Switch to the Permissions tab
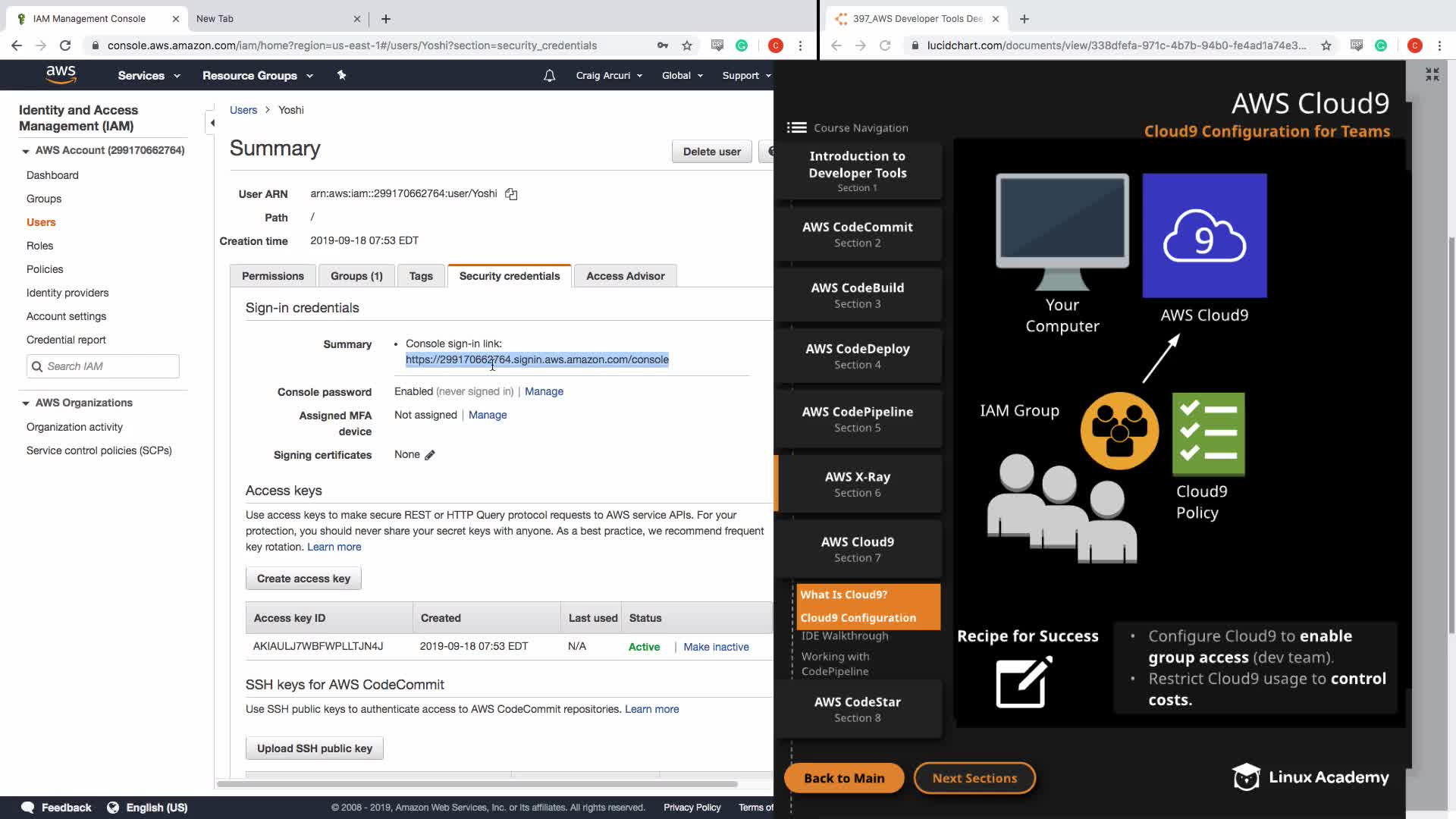Image resolution: width=1456 pixels, height=819 pixels. point(272,276)
